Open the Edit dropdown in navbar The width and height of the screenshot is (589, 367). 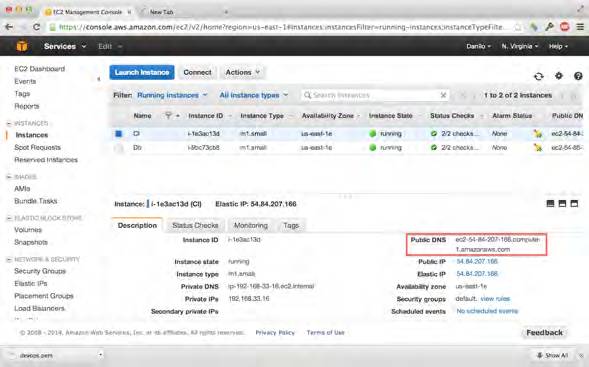pyautogui.click(x=110, y=46)
